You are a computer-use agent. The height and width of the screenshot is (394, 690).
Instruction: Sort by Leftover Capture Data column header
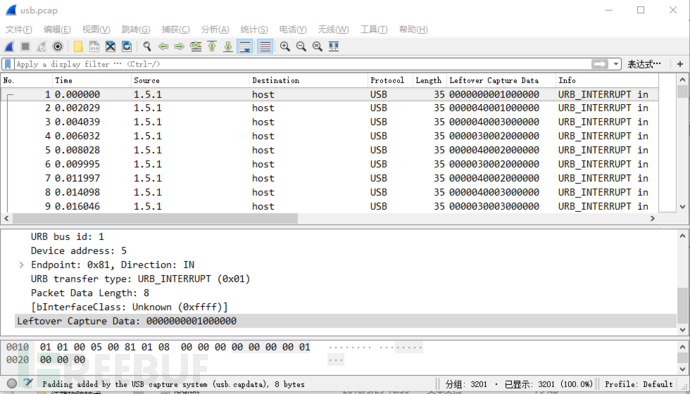[x=501, y=80]
